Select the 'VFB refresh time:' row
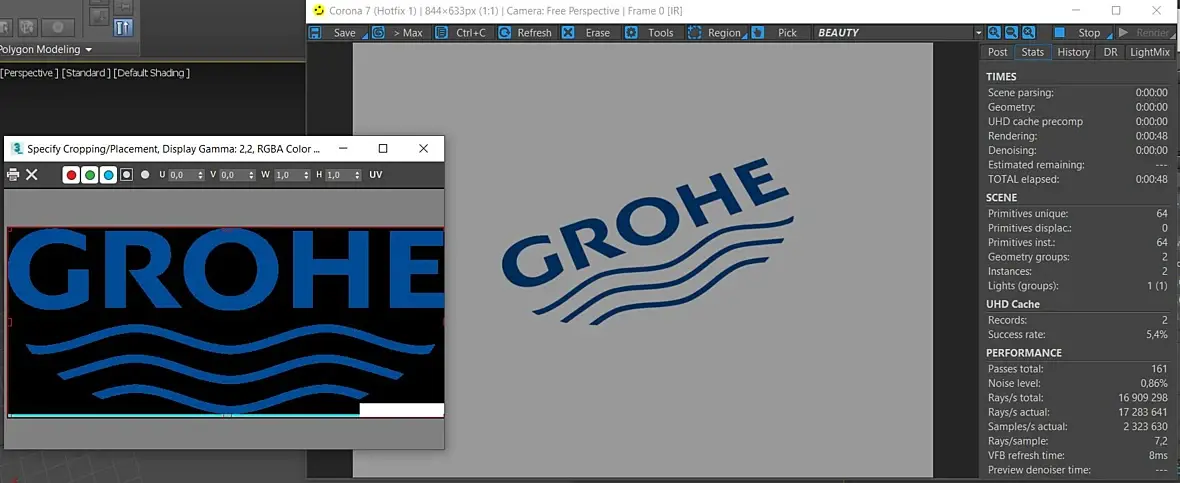Viewport: 1180px width, 483px height. (1078, 455)
